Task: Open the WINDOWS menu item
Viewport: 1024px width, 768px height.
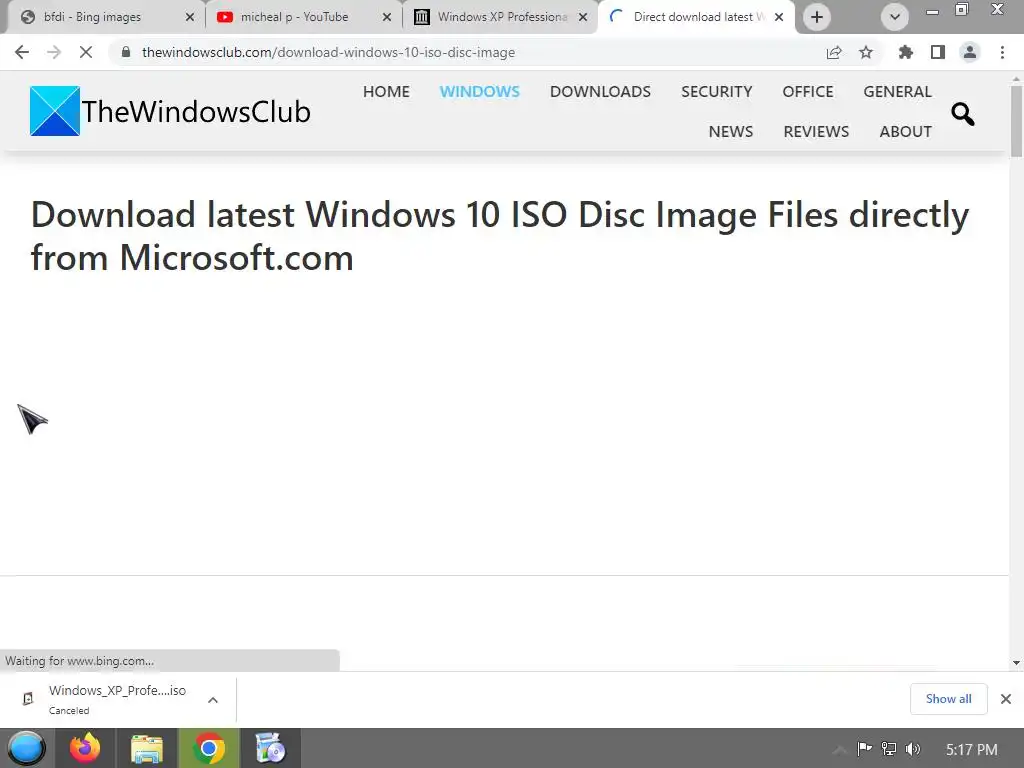Action: point(479,91)
